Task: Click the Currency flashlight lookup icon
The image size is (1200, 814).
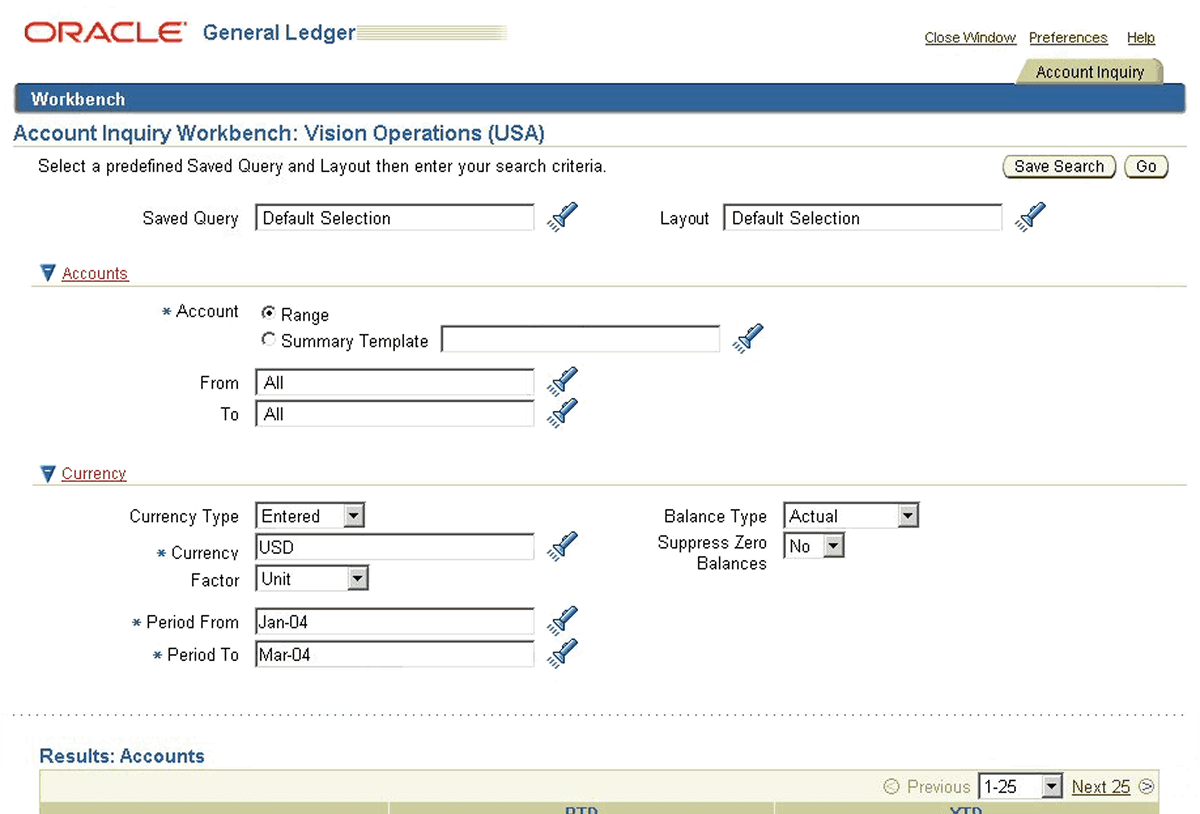Action: coord(561,545)
